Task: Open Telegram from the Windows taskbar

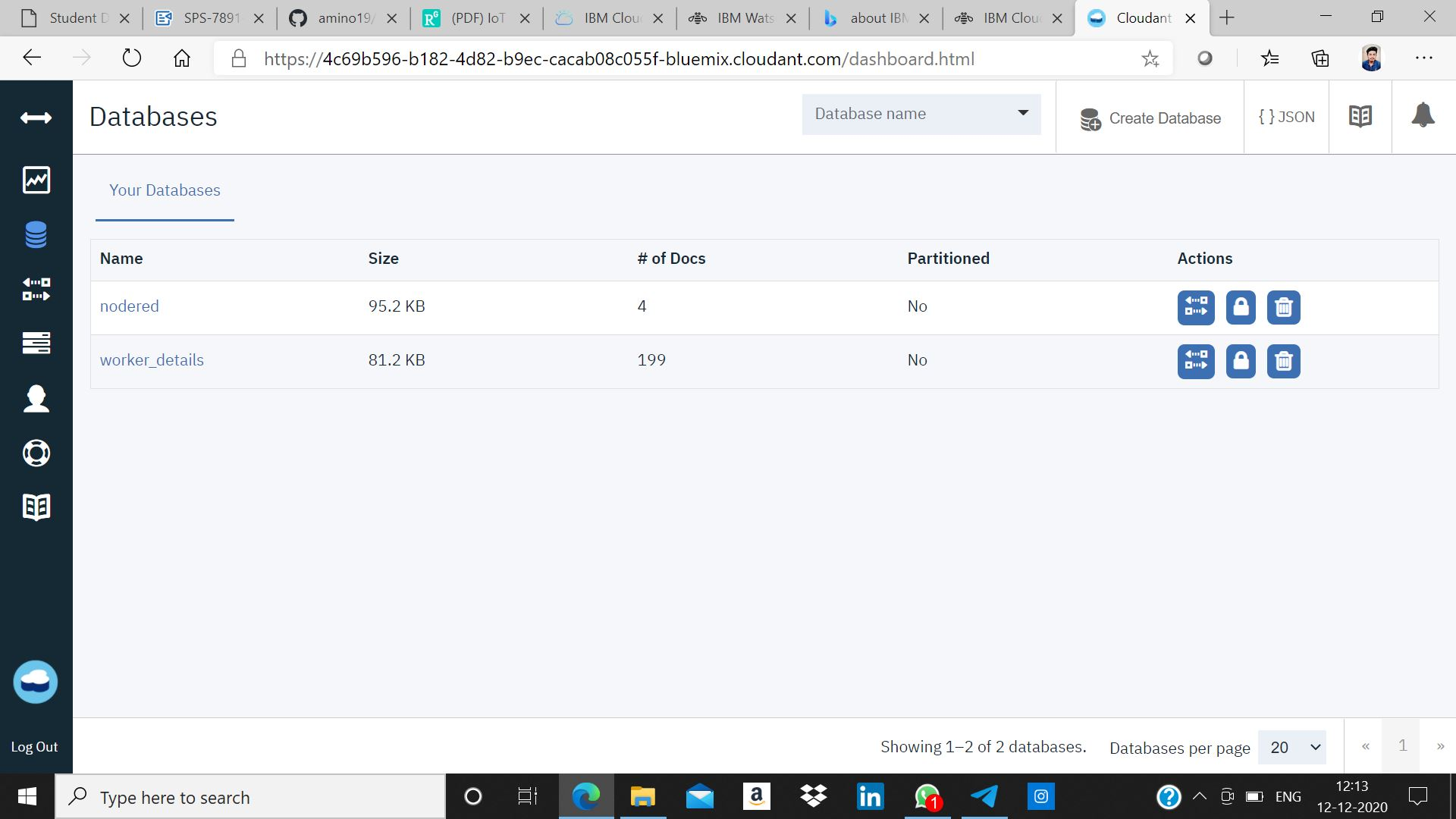Action: (984, 796)
